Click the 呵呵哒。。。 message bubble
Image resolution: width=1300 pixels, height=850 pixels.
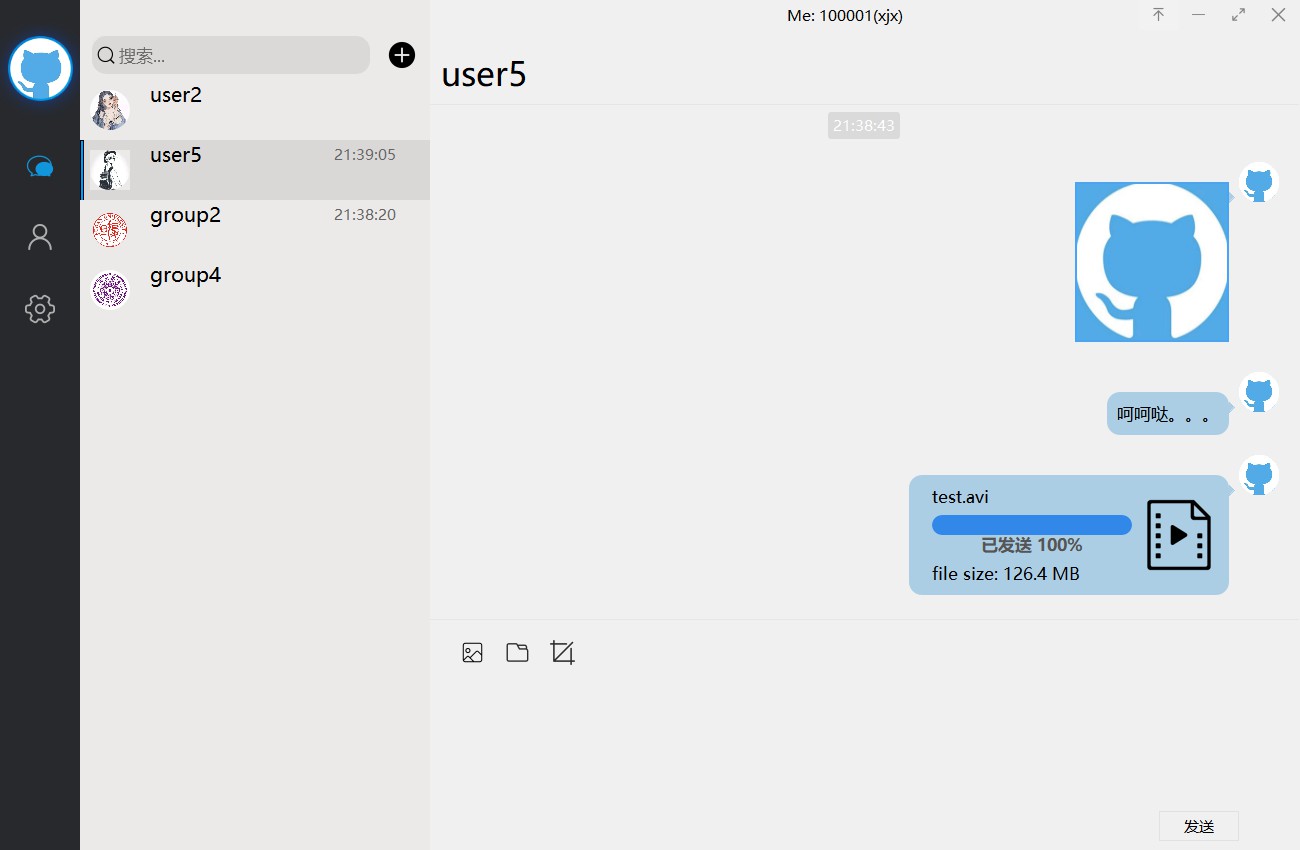tap(1168, 414)
